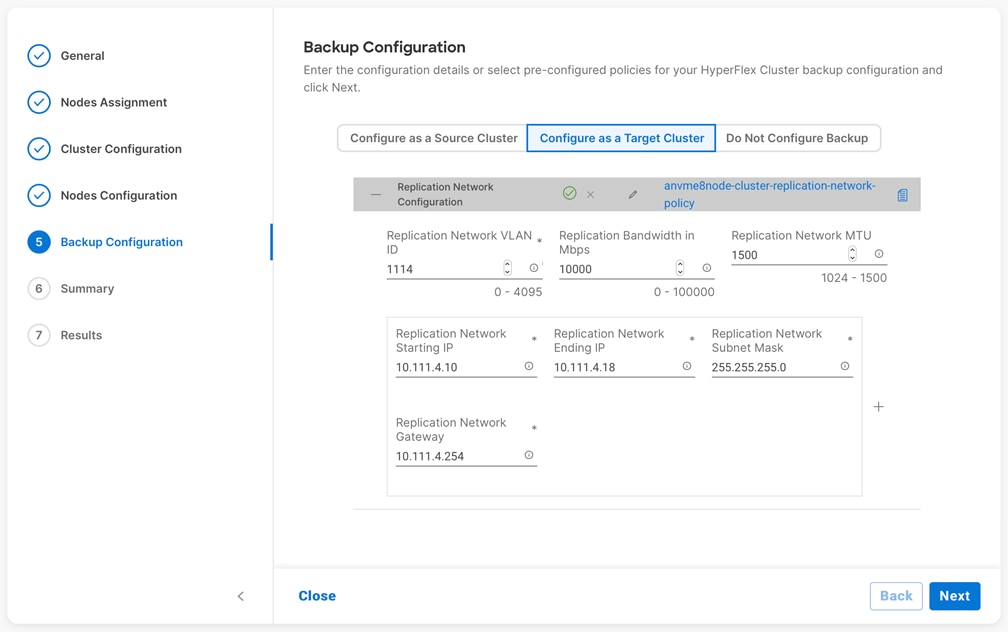Go to the Summary step
Screen dimensions: 1008x632
[87, 289]
